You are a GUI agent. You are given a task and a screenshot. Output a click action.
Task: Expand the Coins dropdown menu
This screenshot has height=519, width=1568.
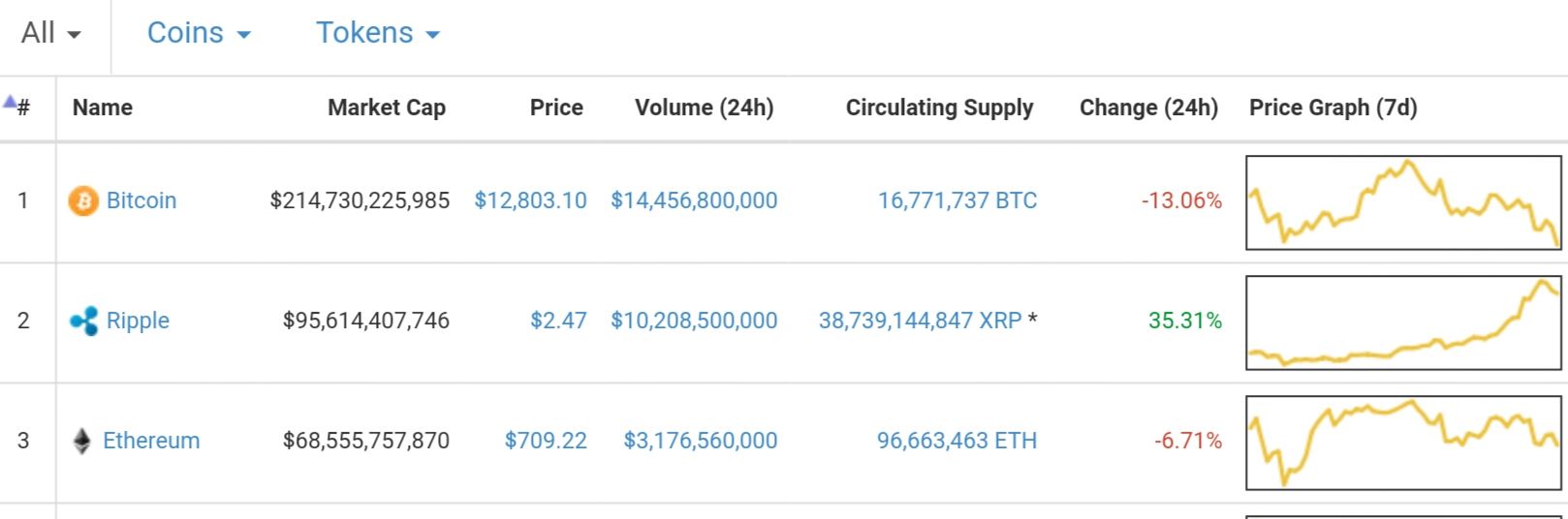pos(199,33)
